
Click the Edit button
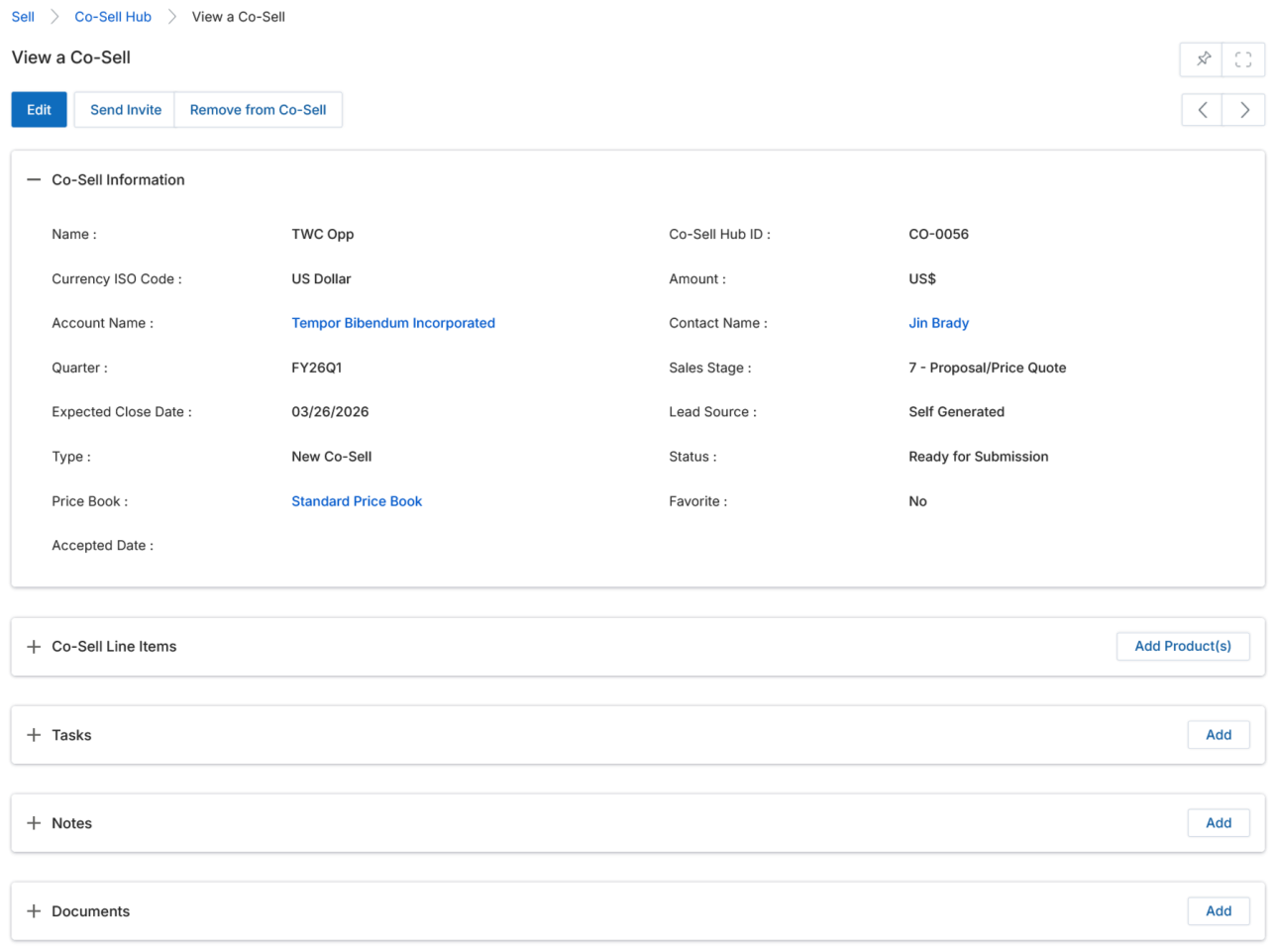click(39, 110)
